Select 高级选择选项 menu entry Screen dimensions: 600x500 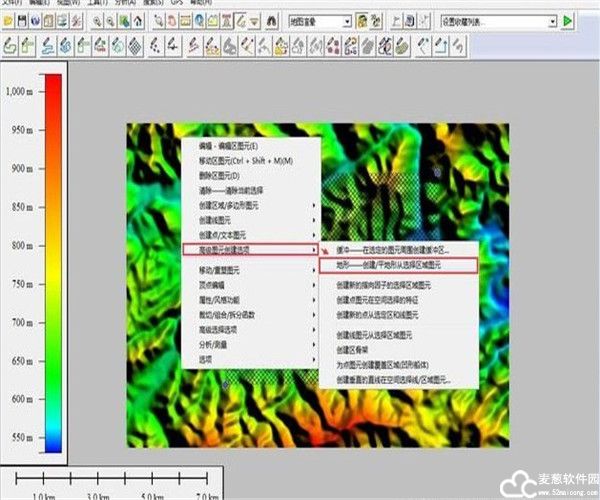[251, 330]
